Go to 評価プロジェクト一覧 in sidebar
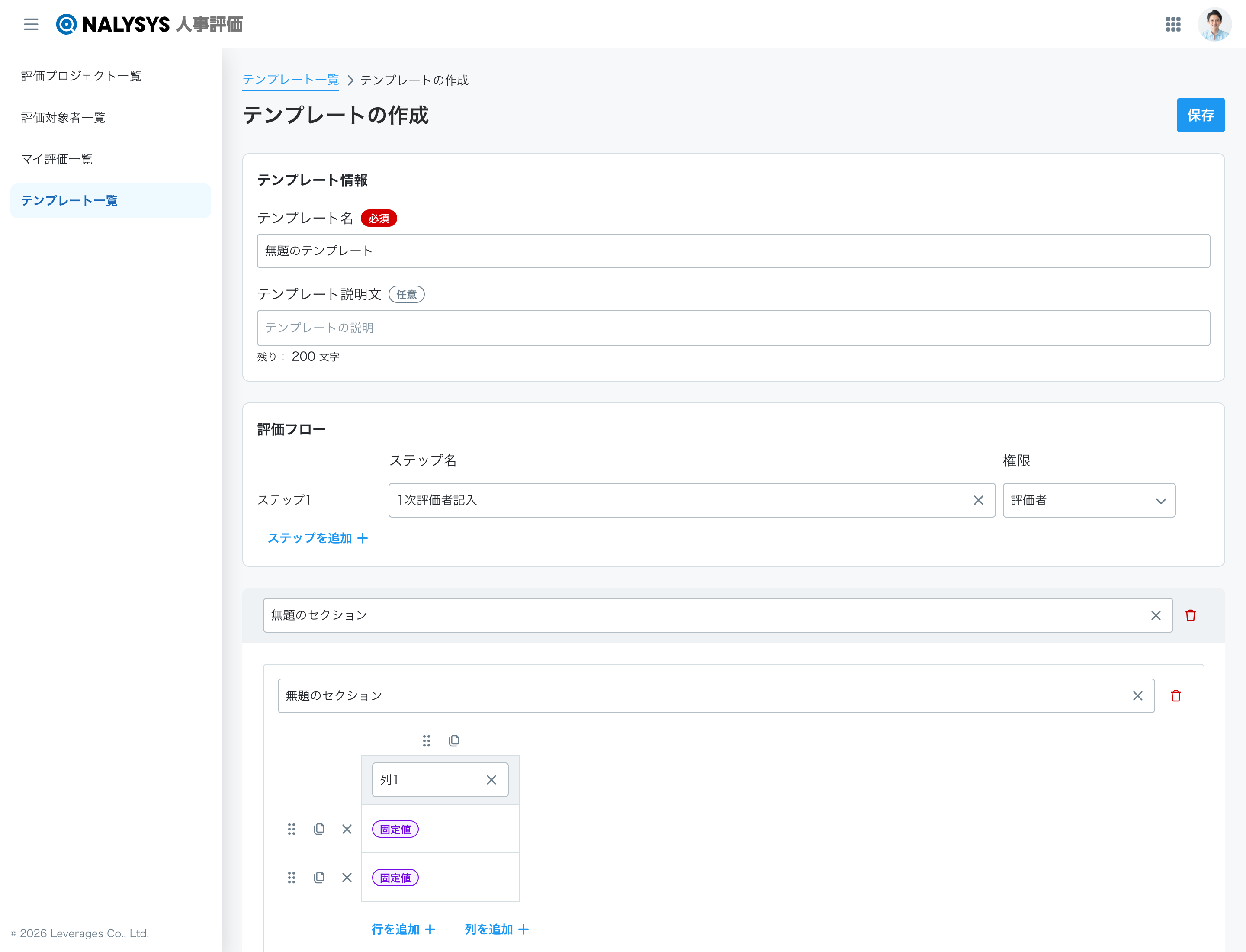 (110, 76)
